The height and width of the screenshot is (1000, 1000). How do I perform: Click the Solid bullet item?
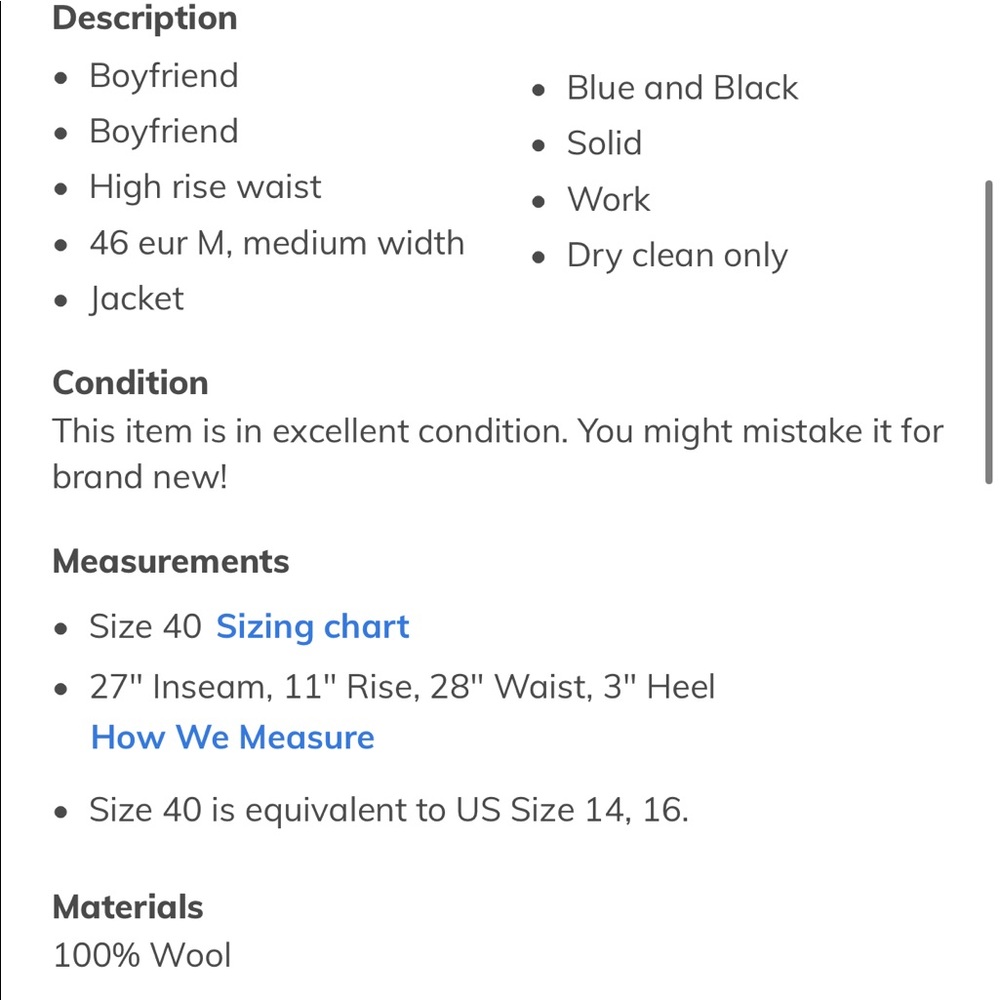click(604, 143)
